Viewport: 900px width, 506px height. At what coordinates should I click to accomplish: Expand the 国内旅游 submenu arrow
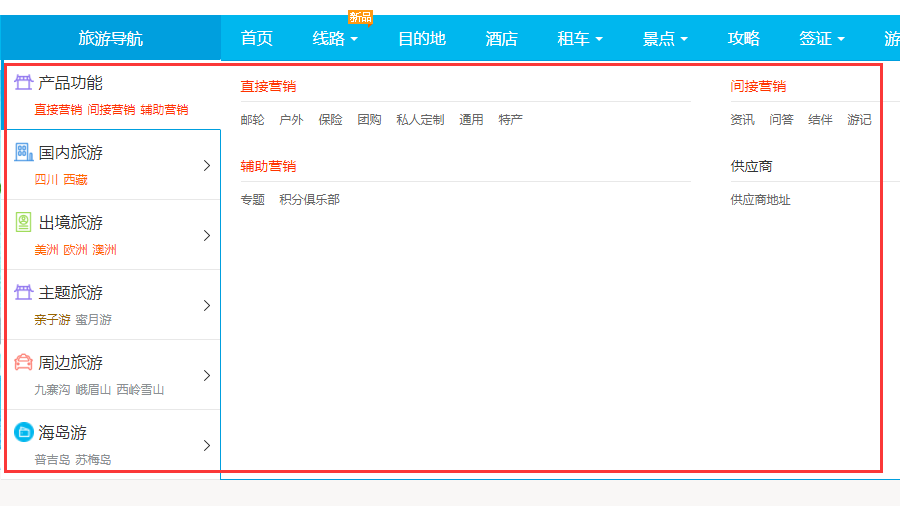tap(207, 165)
